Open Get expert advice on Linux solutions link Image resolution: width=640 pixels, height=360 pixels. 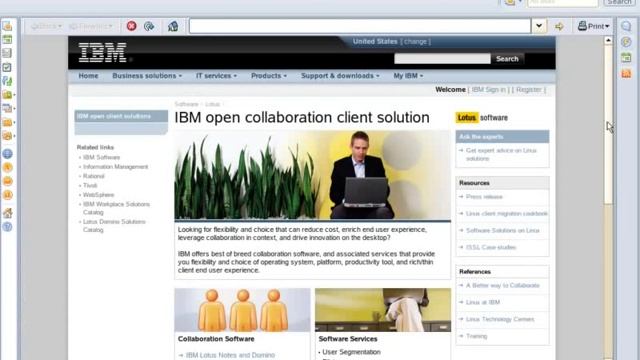[x=501, y=154]
